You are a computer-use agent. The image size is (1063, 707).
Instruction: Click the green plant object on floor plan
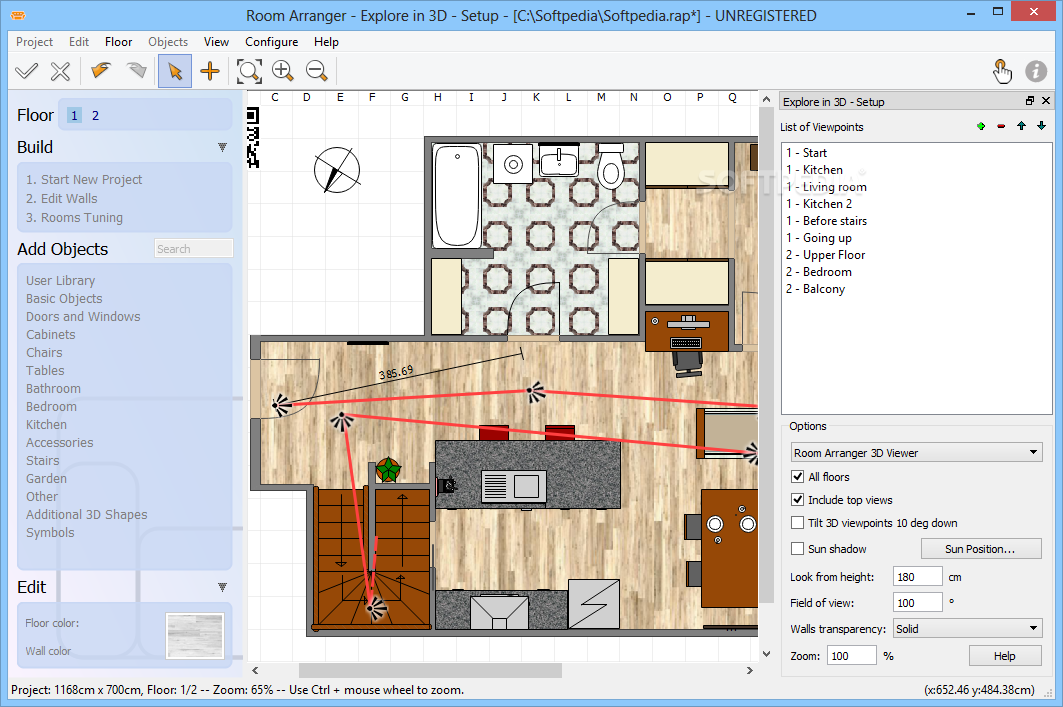(x=388, y=469)
